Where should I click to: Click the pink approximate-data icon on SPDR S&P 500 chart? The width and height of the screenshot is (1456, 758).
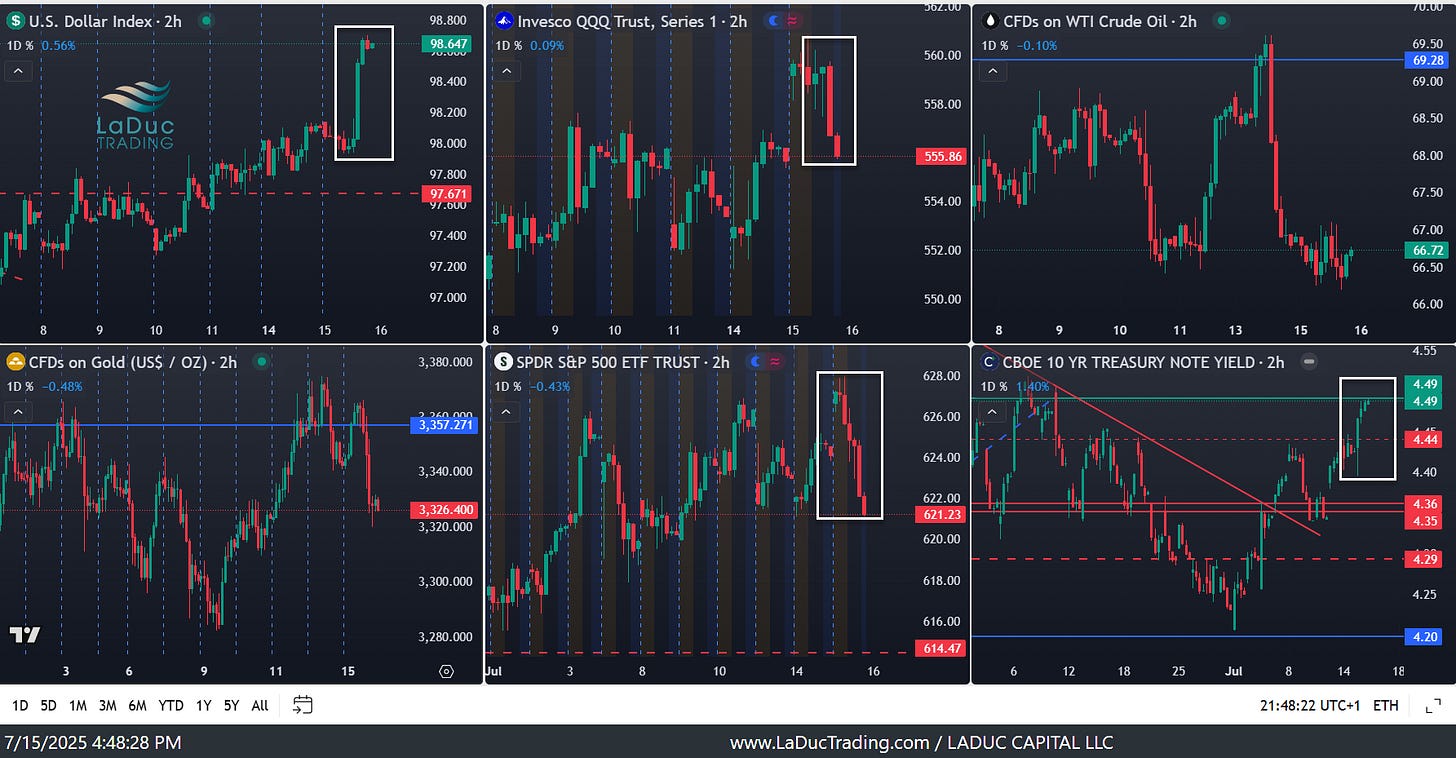pos(775,361)
